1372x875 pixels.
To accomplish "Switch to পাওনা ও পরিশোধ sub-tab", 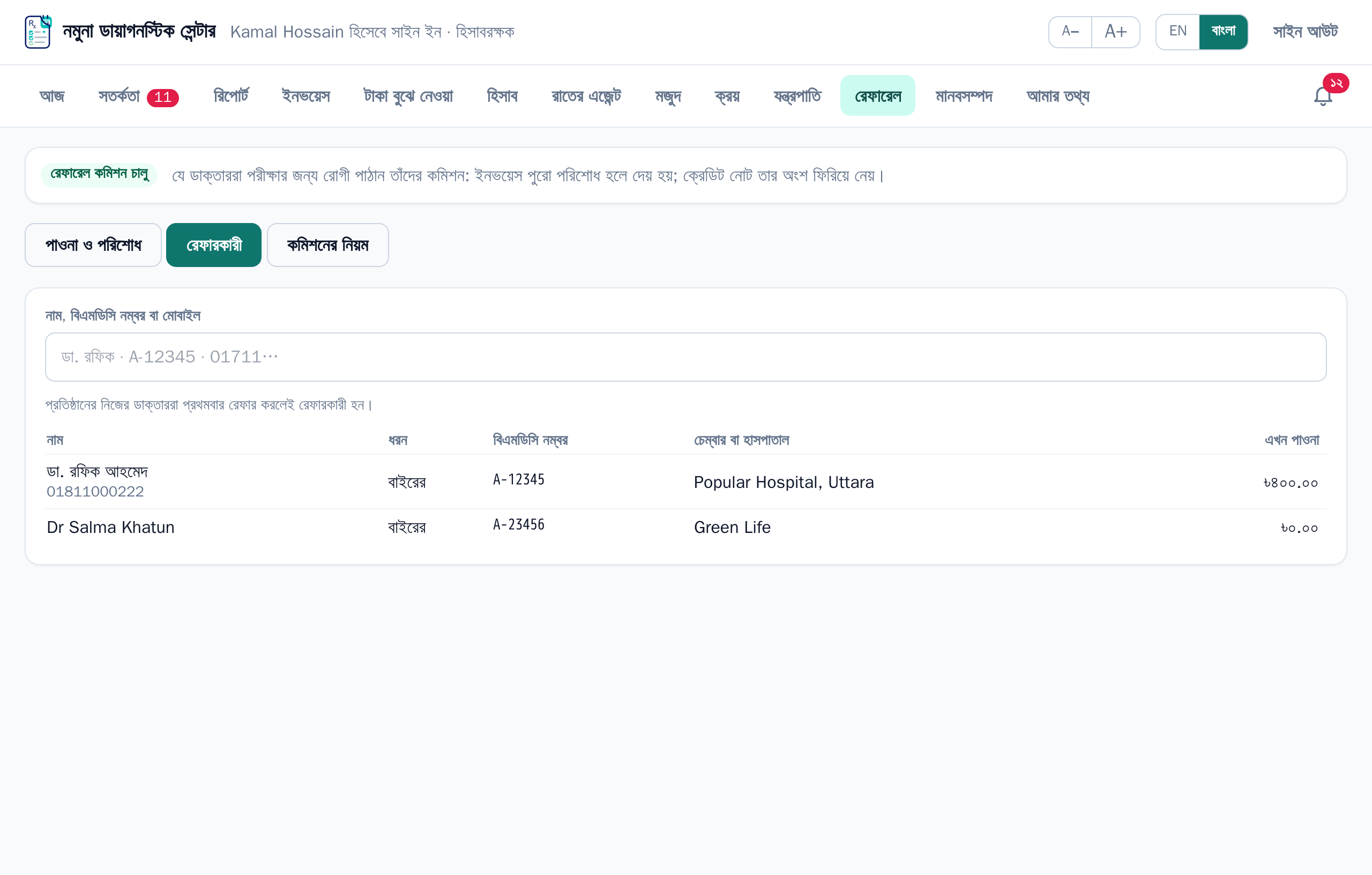I will (93, 245).
